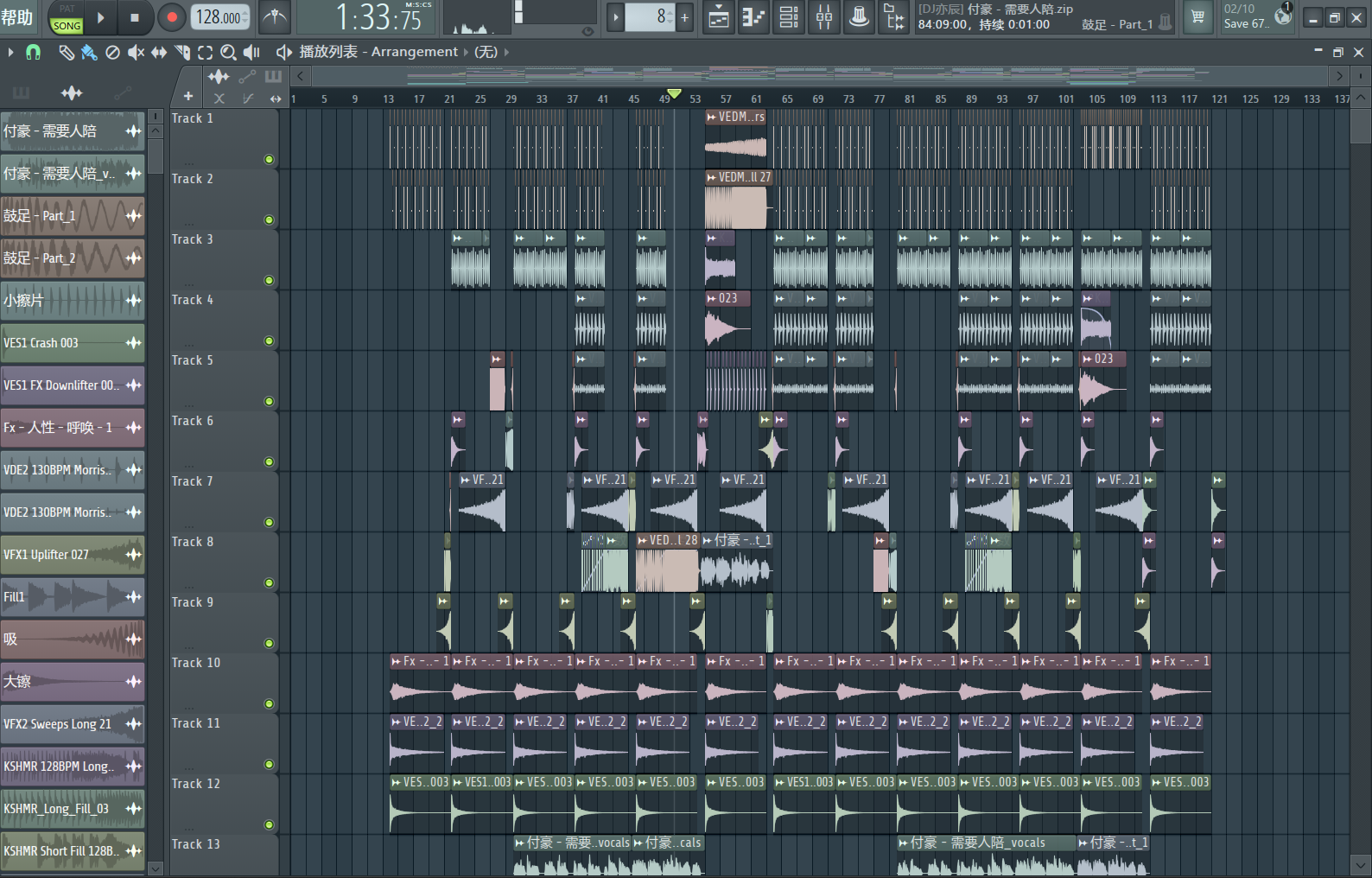Screen dimensions: 1372x878
Task: Switch to SONG playback mode
Action: click(67, 26)
